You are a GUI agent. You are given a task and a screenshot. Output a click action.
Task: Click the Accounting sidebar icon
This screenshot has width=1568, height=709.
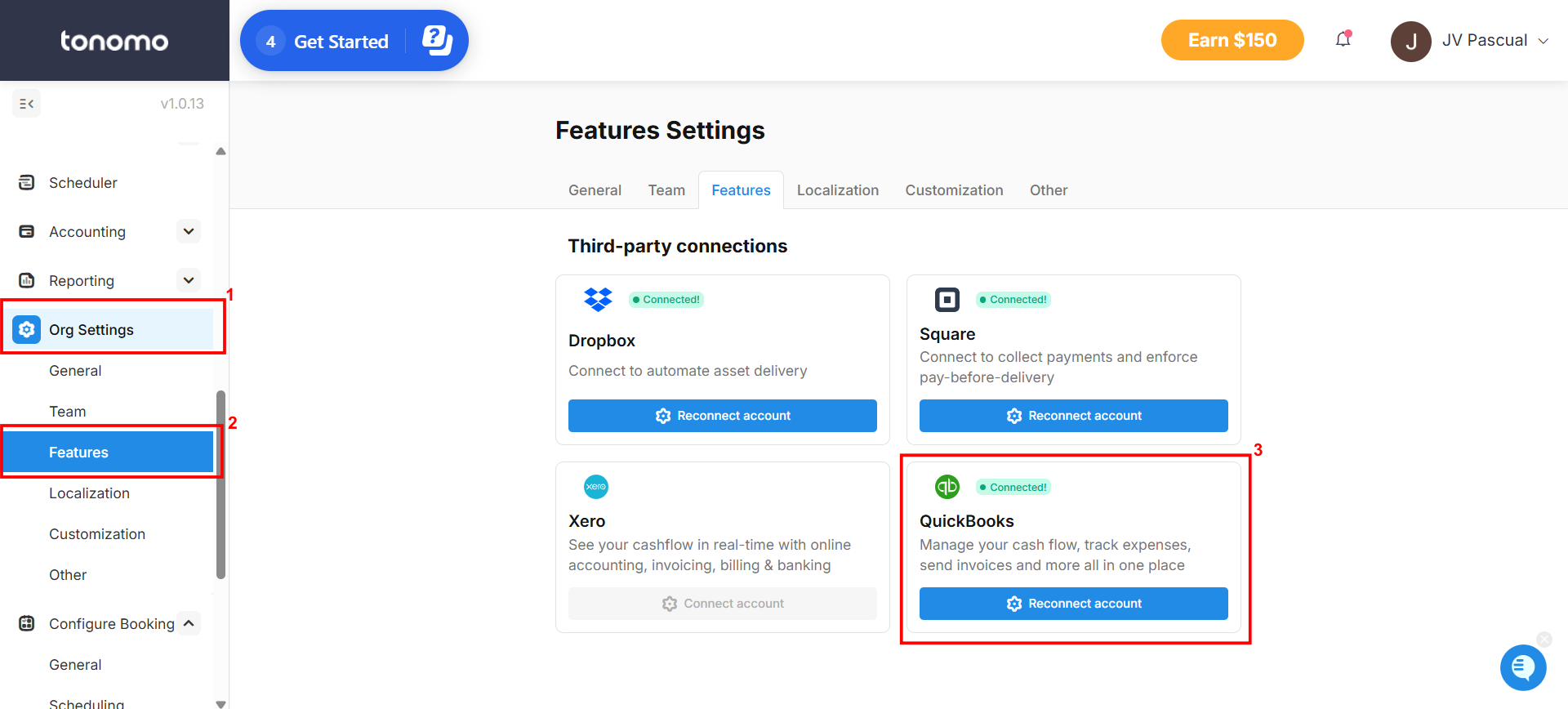tap(27, 231)
